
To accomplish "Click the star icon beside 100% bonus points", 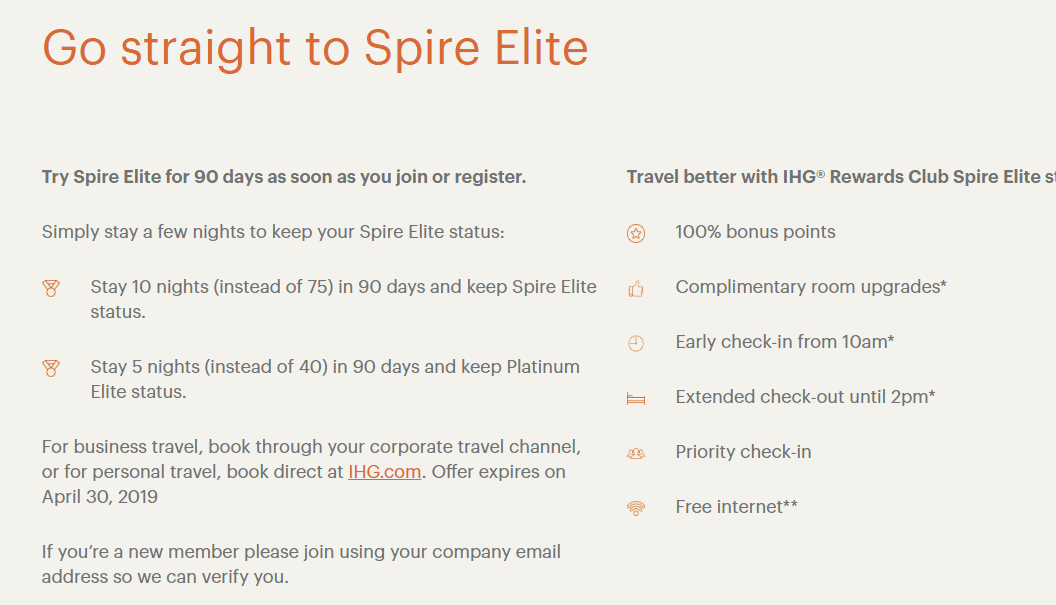I will click(636, 233).
